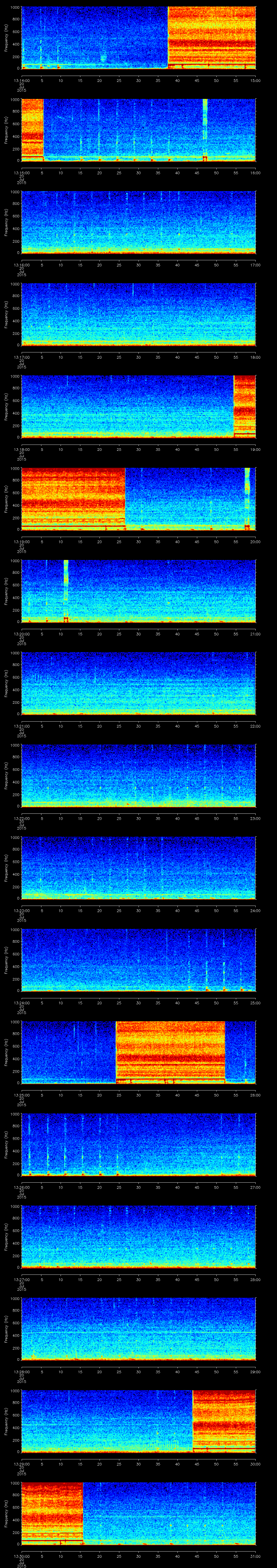The image size is (277, 1568).
Task: Click the 19:00 end time label
Action: tap(256, 450)
